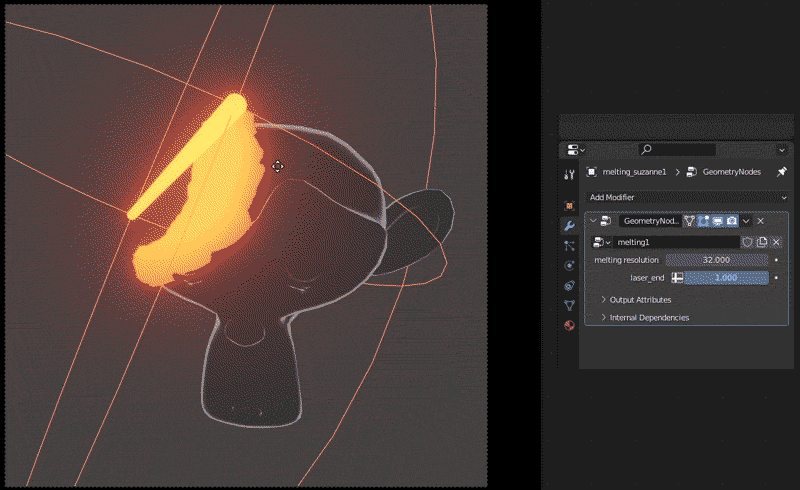
Task: Toggle modifier On Cage display
Action: click(689, 221)
